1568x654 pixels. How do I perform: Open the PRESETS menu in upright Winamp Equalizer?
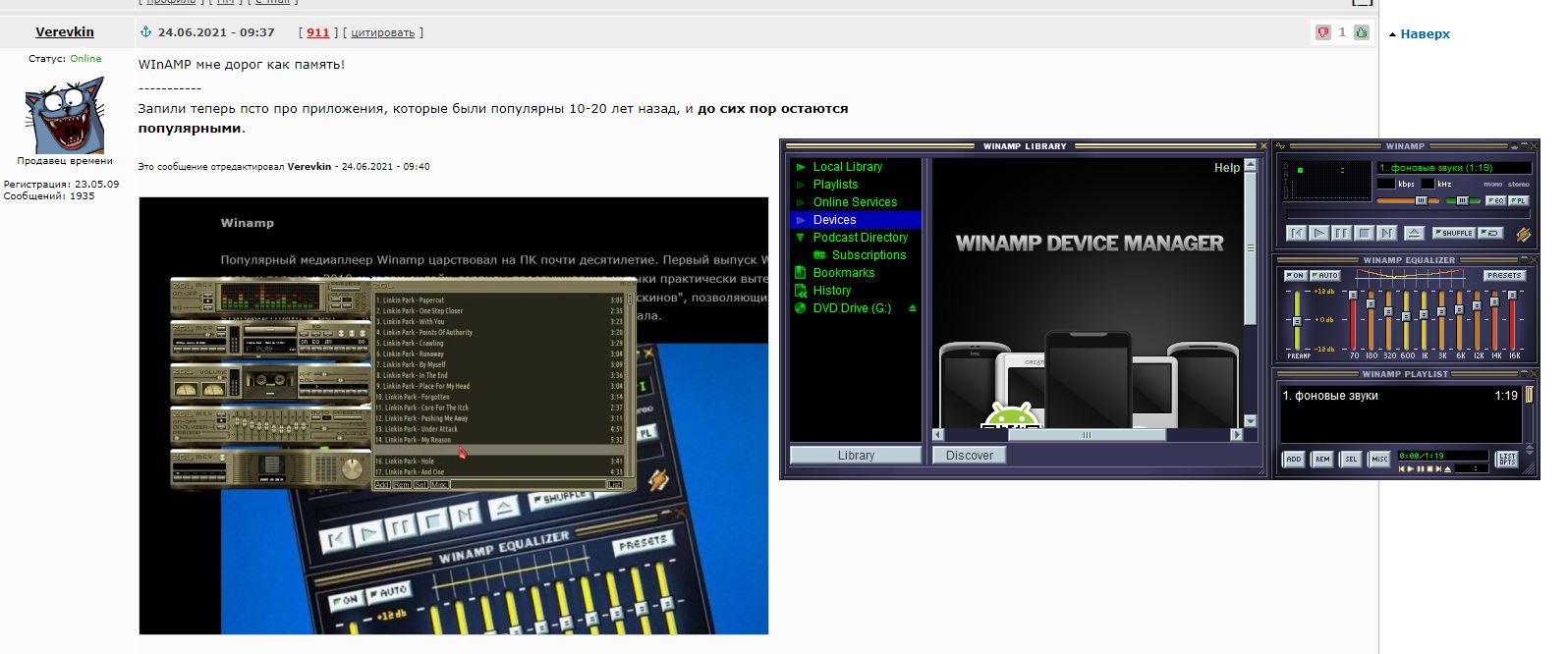(1505, 275)
